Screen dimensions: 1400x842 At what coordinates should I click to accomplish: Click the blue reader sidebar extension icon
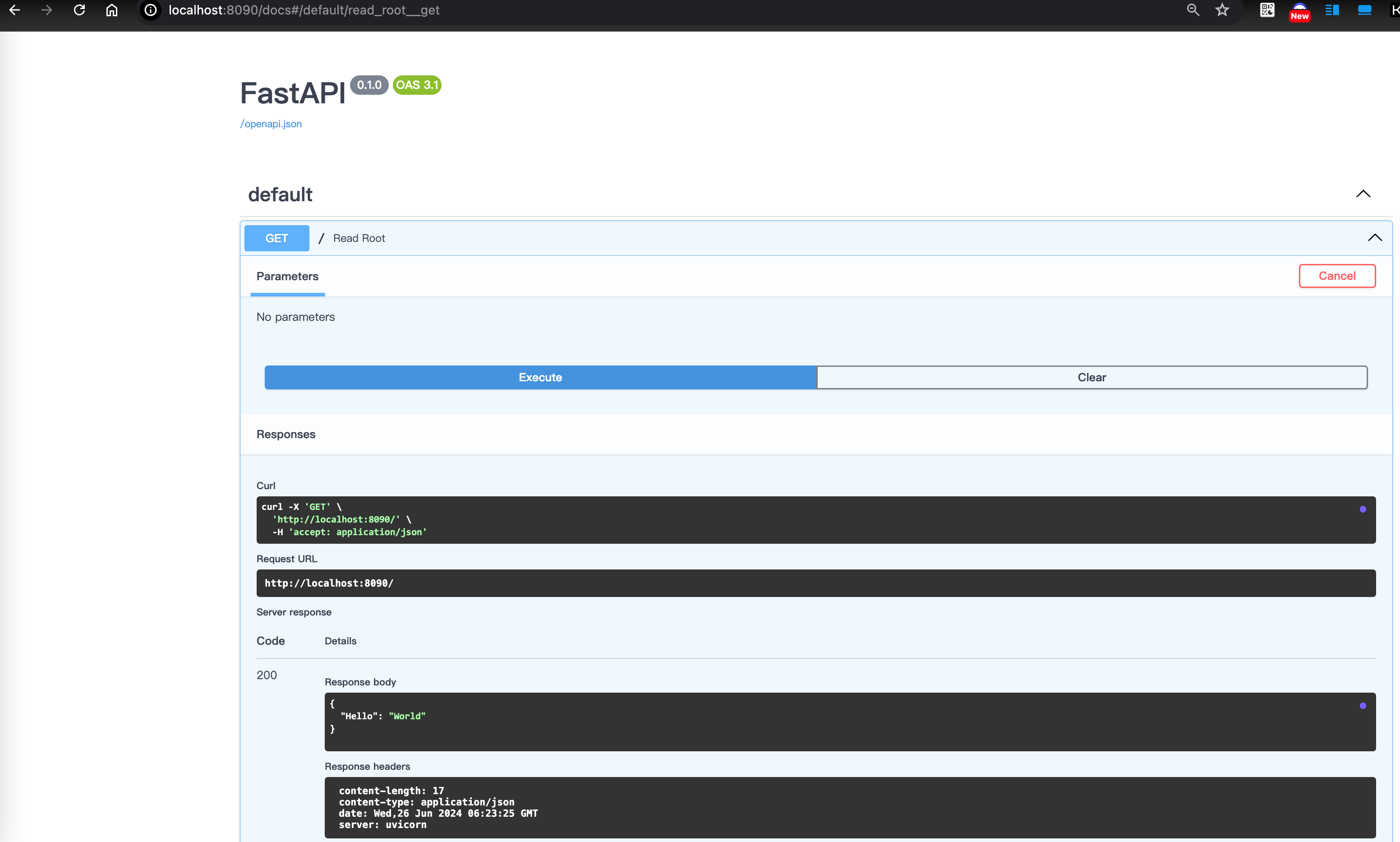pos(1332,10)
